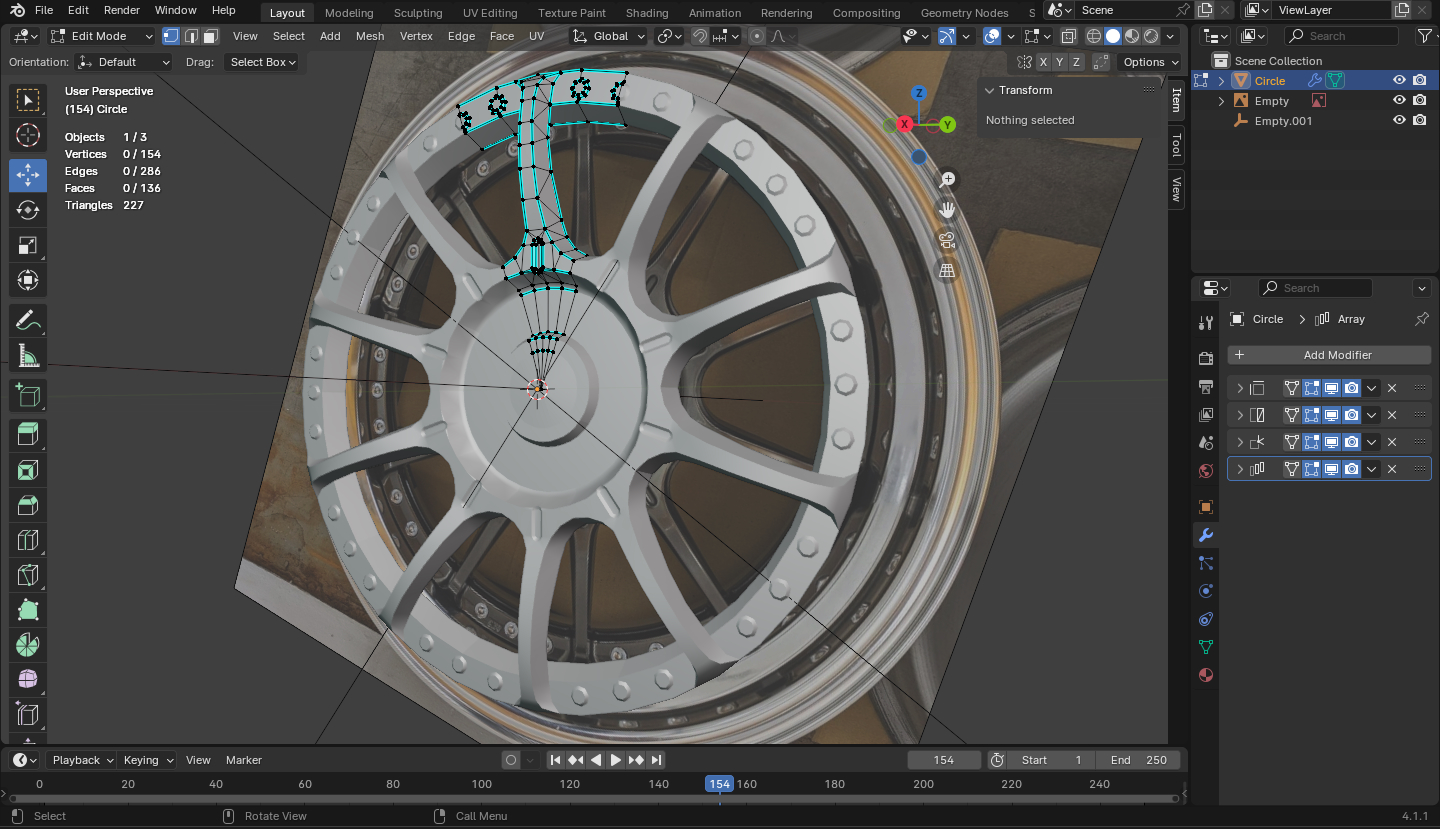Jump to the timeline end frame

tap(655, 760)
